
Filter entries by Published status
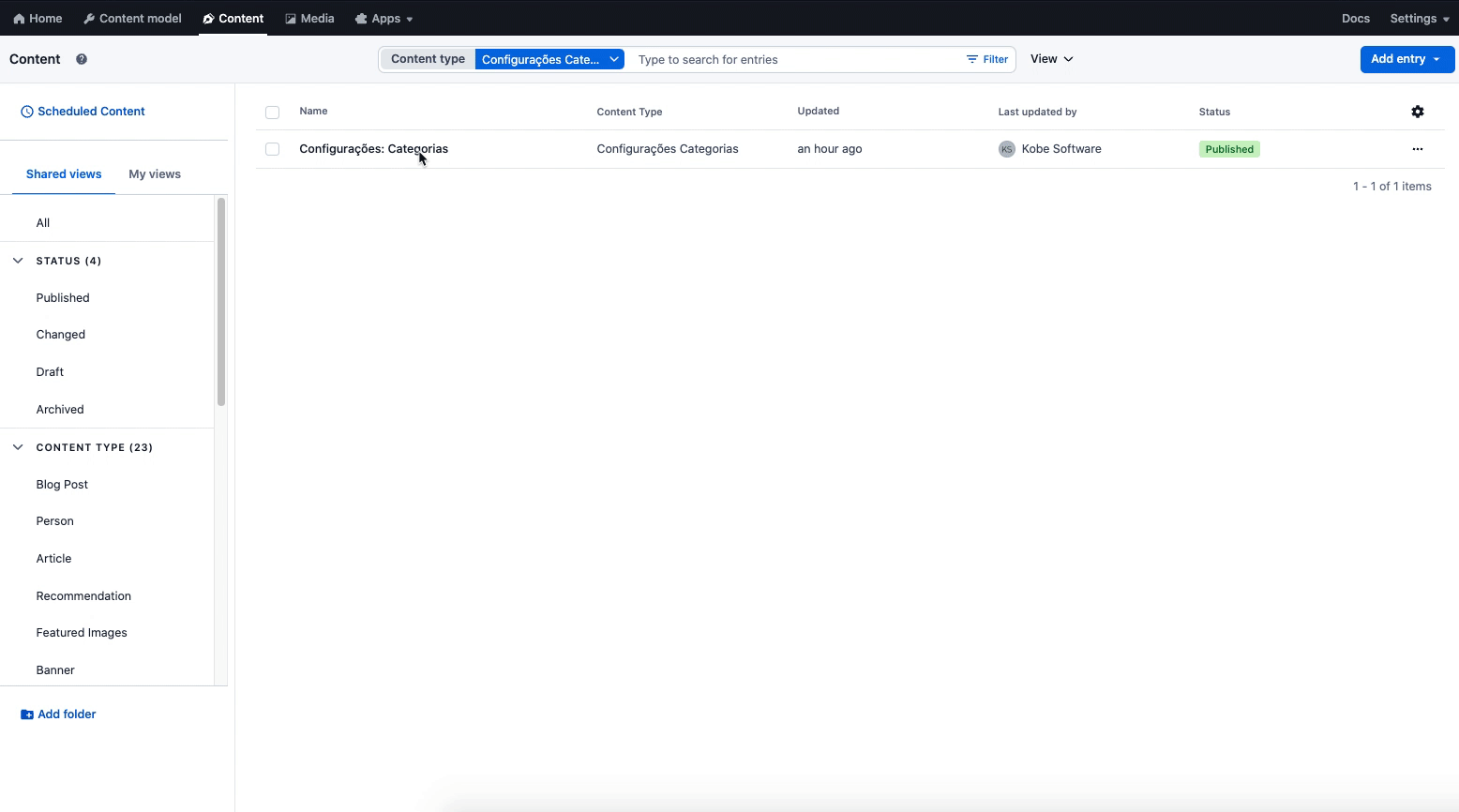coord(62,297)
